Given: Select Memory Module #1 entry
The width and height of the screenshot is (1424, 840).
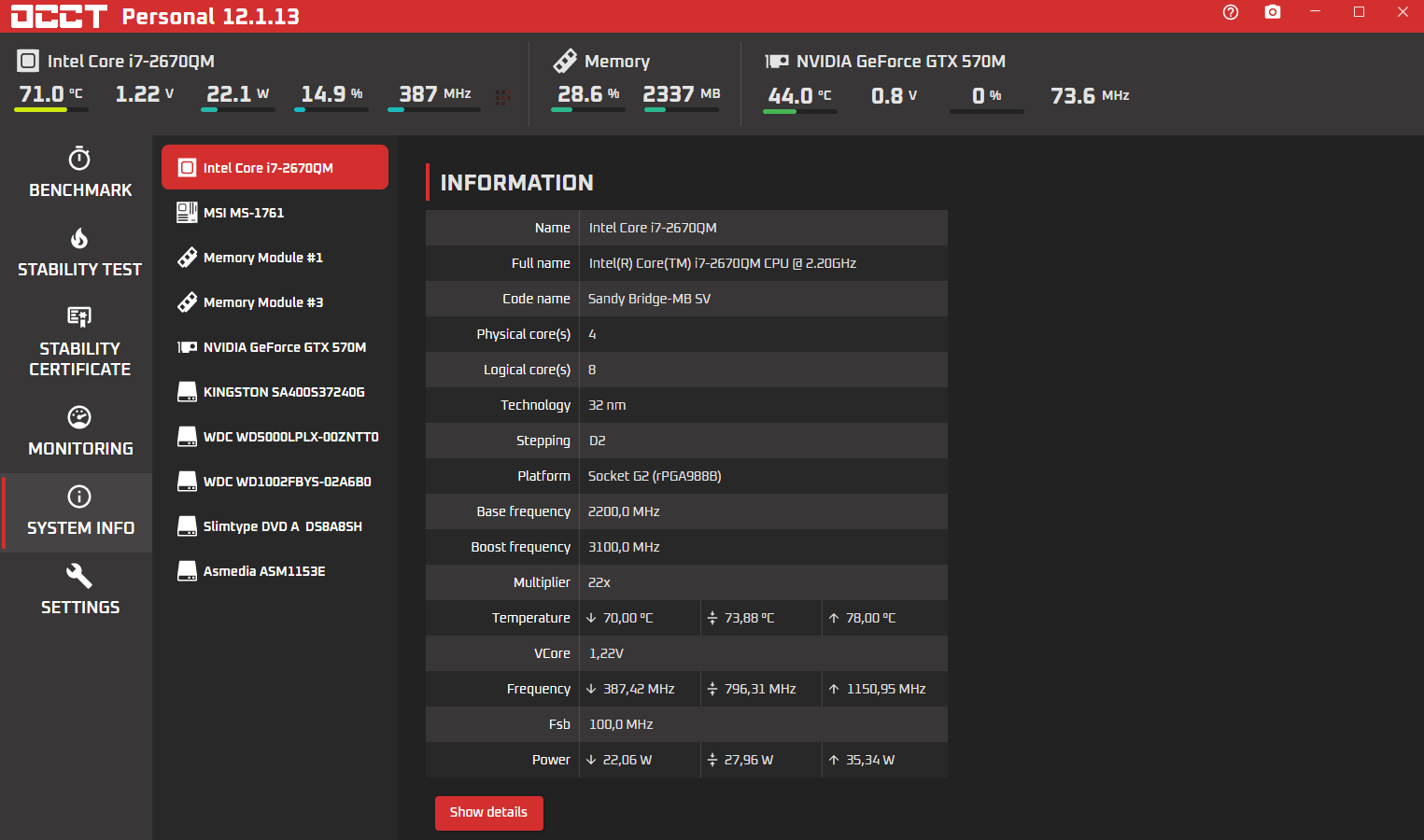Looking at the screenshot, I should (275, 258).
